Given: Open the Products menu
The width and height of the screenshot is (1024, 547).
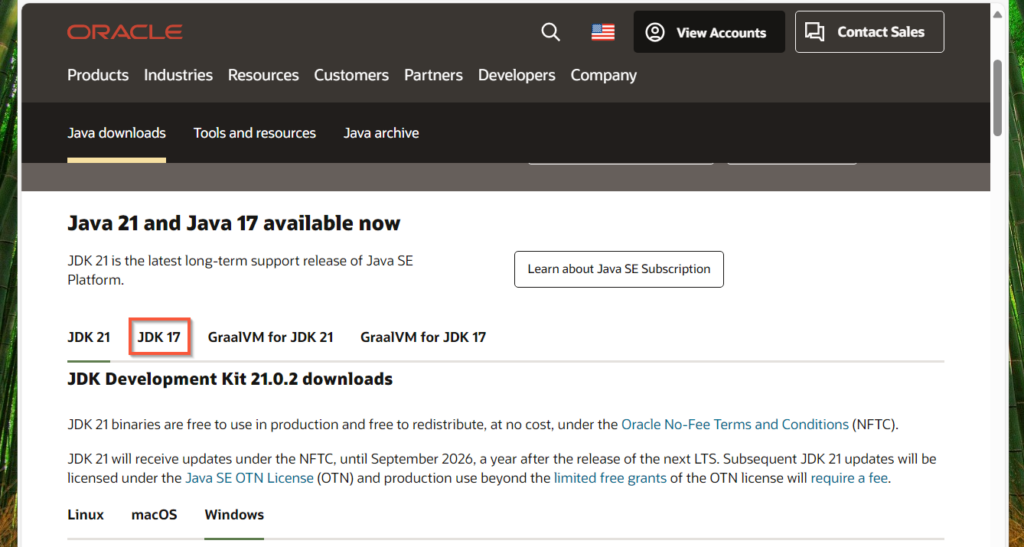Looking at the screenshot, I should click(x=98, y=75).
